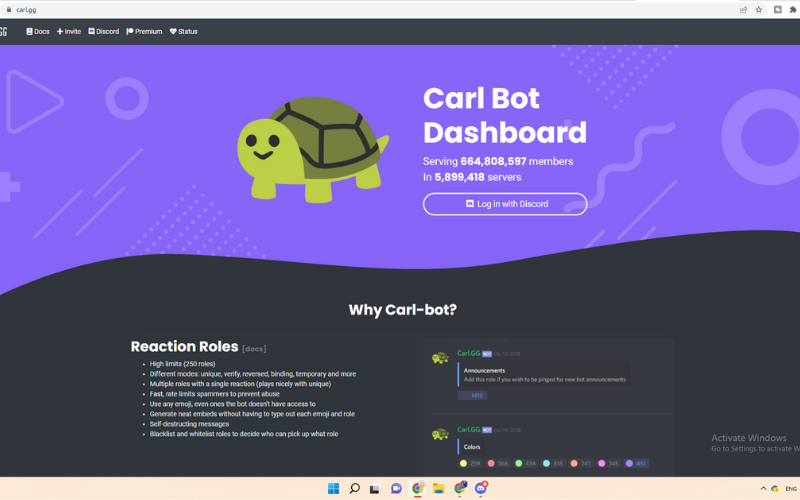This screenshot has height=500, width=800.
Task: Log in with Discord
Action: [x=505, y=204]
